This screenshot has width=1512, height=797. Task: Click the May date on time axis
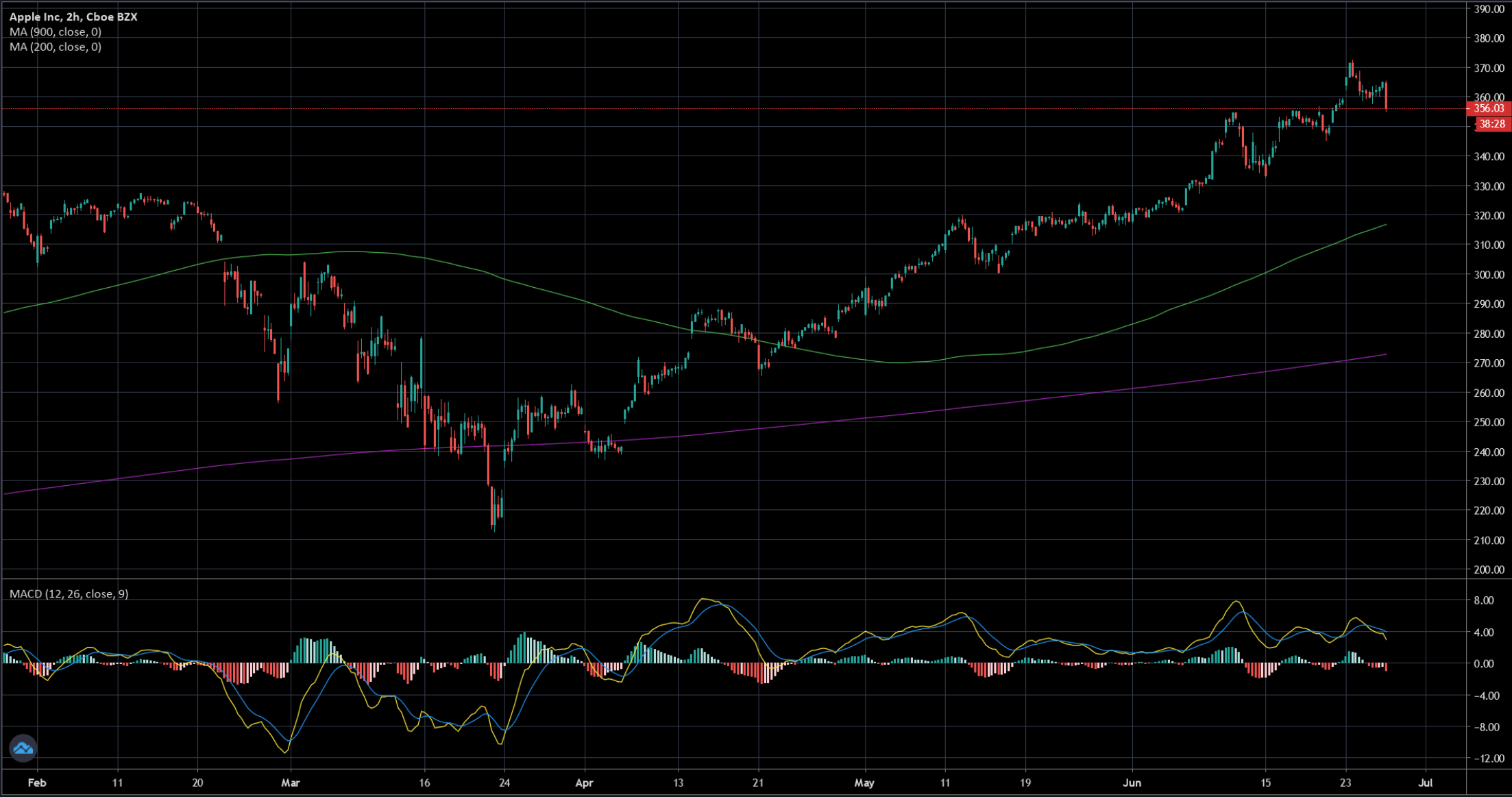point(864,783)
